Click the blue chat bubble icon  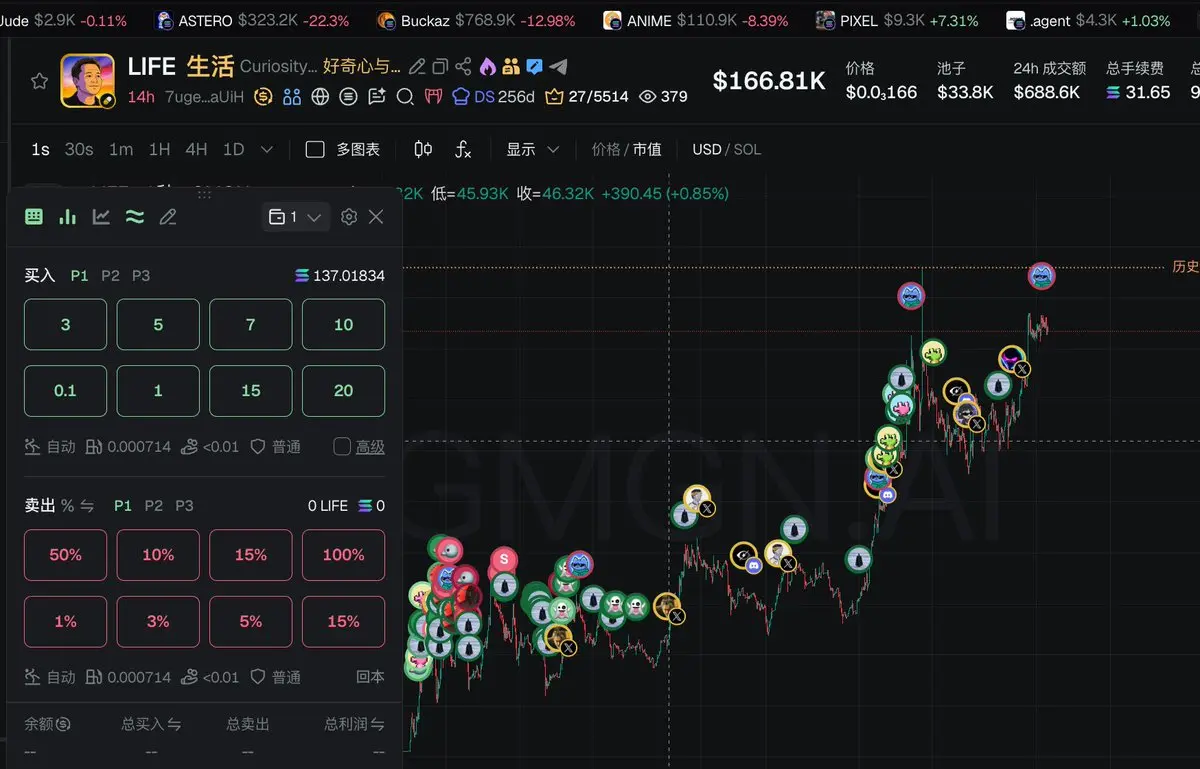(x=535, y=67)
